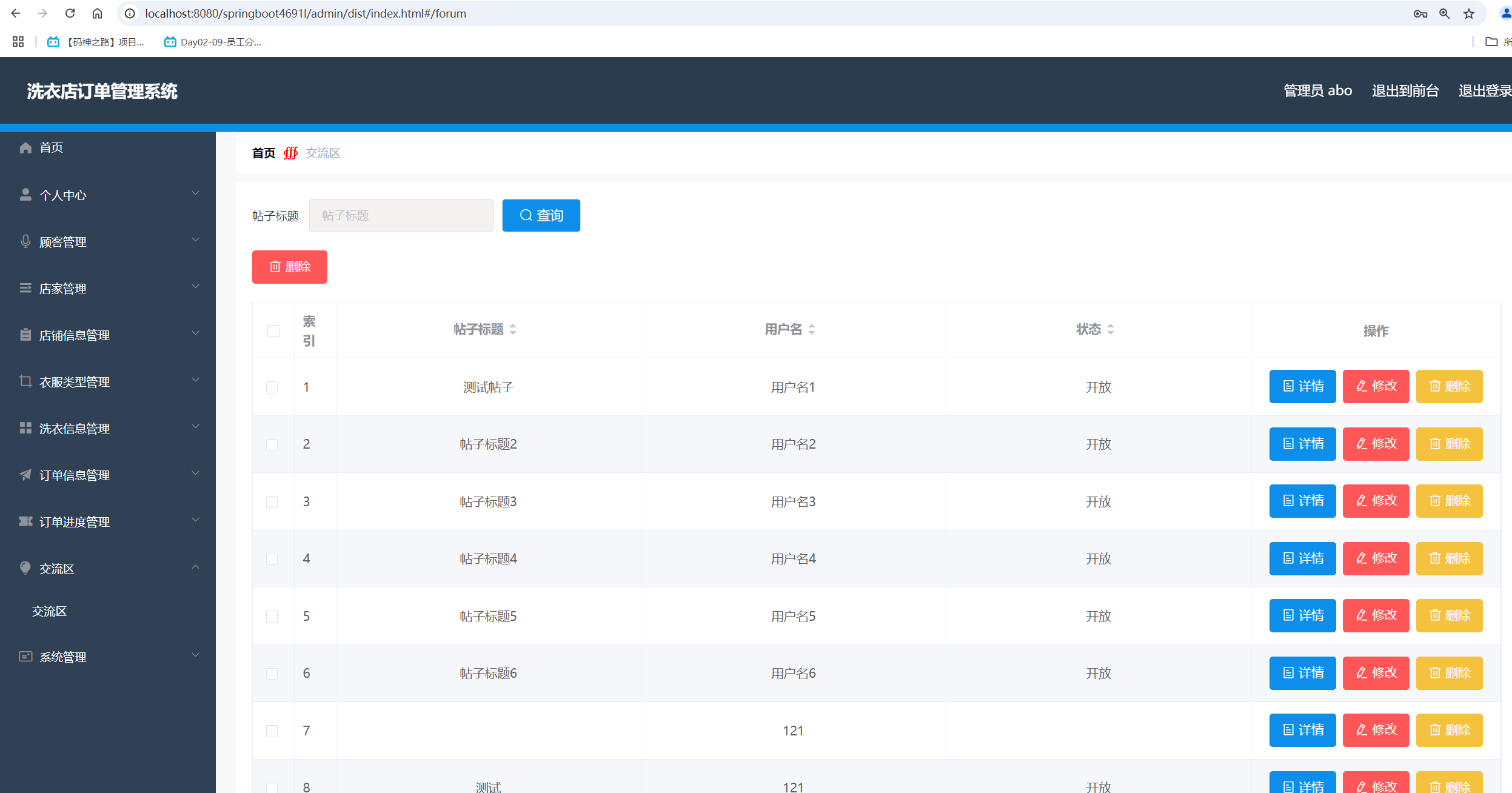Open the 交流区 submenu item
The width and height of the screenshot is (1512, 793).
pos(50,611)
